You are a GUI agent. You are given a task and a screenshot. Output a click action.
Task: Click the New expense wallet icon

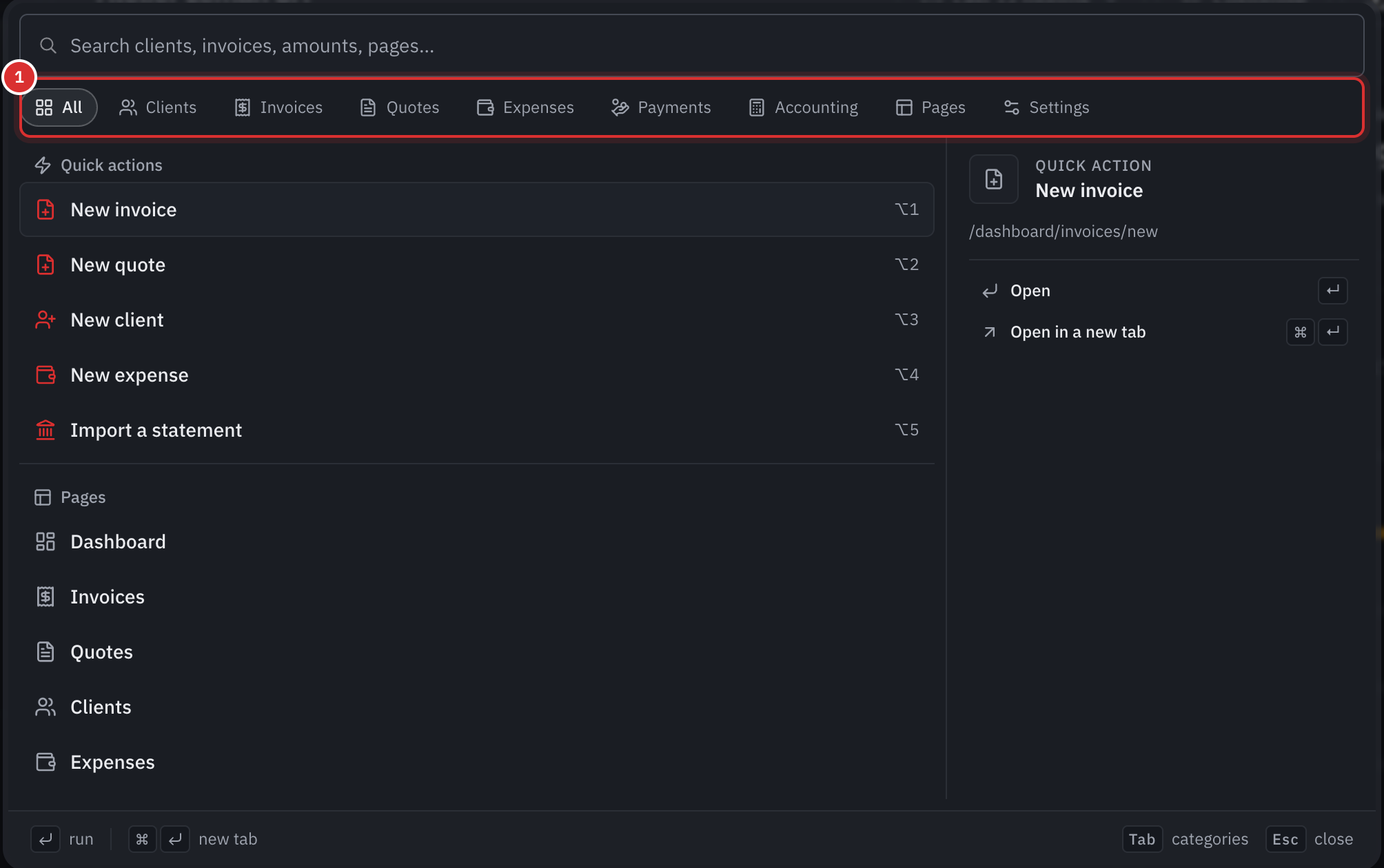(45, 375)
